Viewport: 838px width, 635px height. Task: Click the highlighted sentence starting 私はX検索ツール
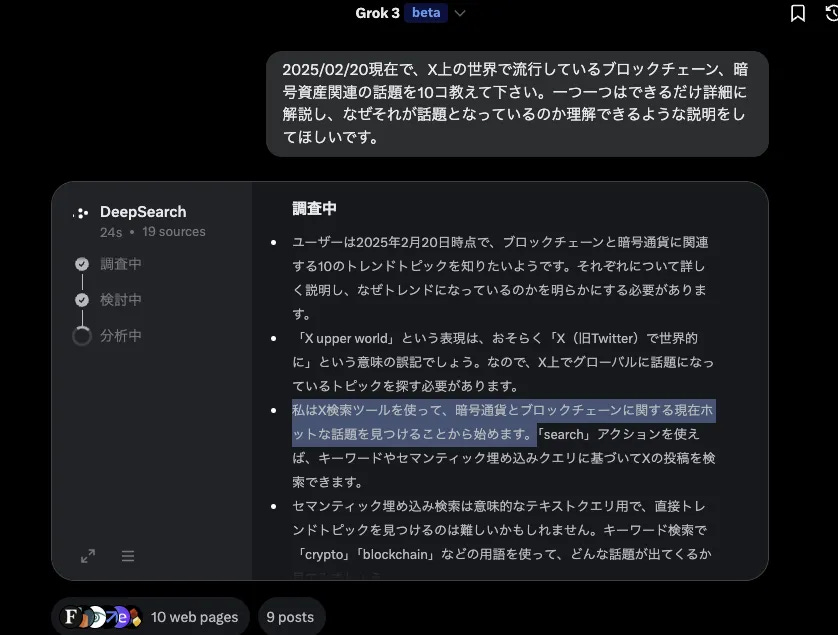(502, 422)
